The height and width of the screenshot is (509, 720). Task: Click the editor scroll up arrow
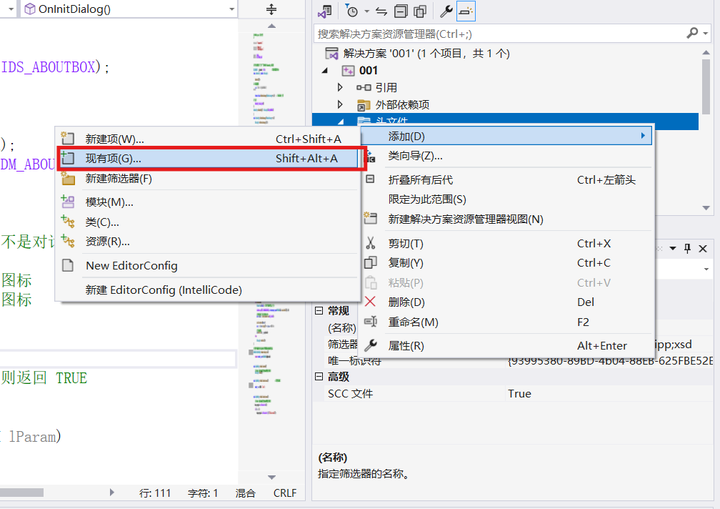pyautogui.click(x=272, y=26)
